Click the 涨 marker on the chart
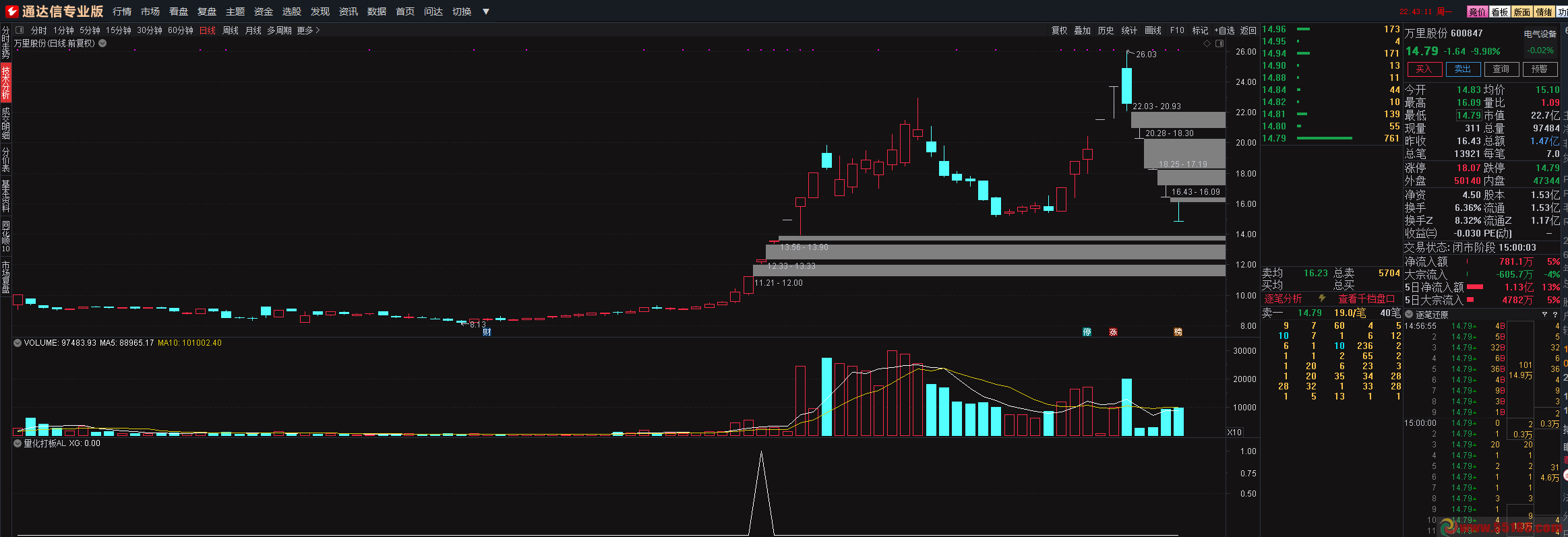 1113,332
